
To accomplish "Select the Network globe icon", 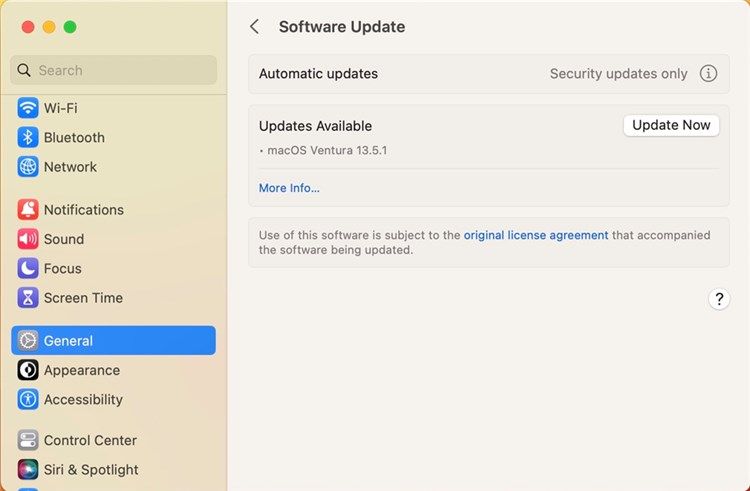I will tap(28, 167).
